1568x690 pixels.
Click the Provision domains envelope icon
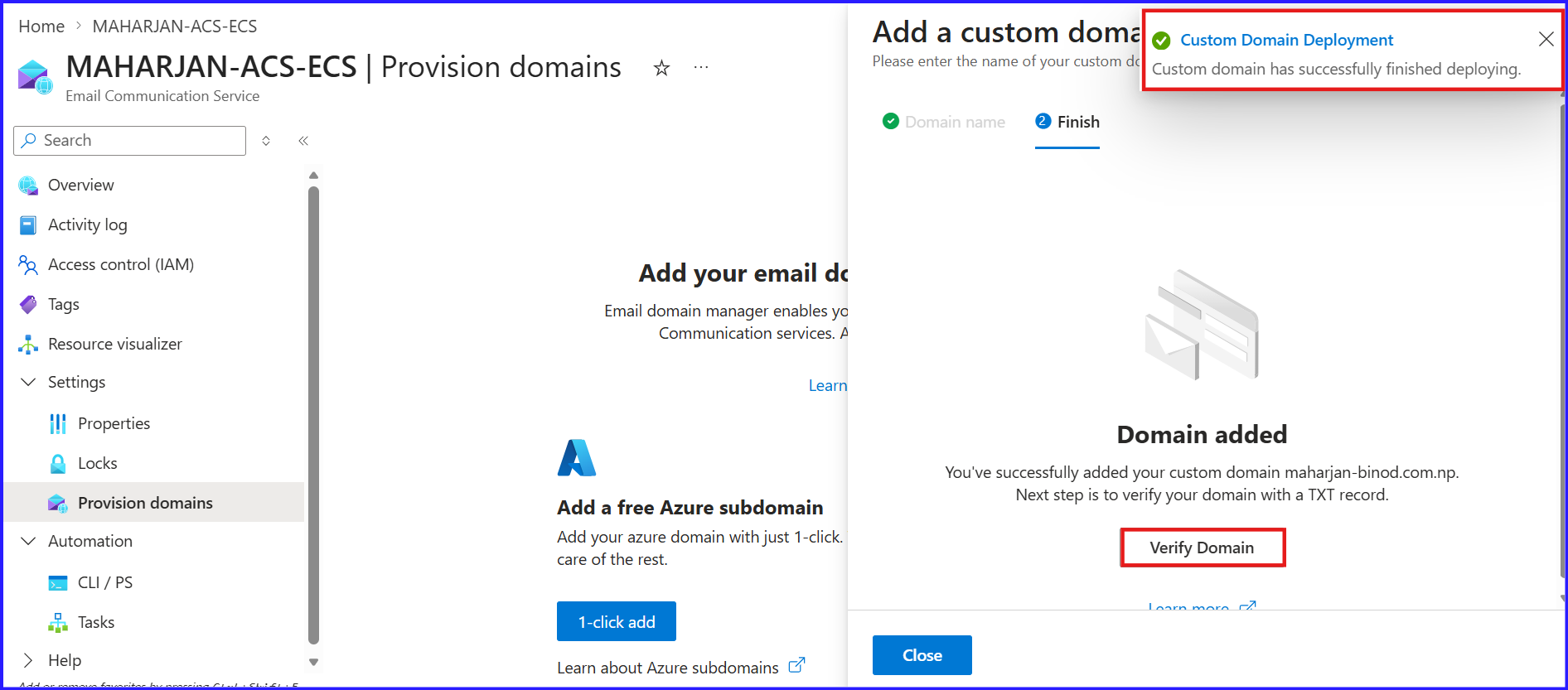pos(58,504)
